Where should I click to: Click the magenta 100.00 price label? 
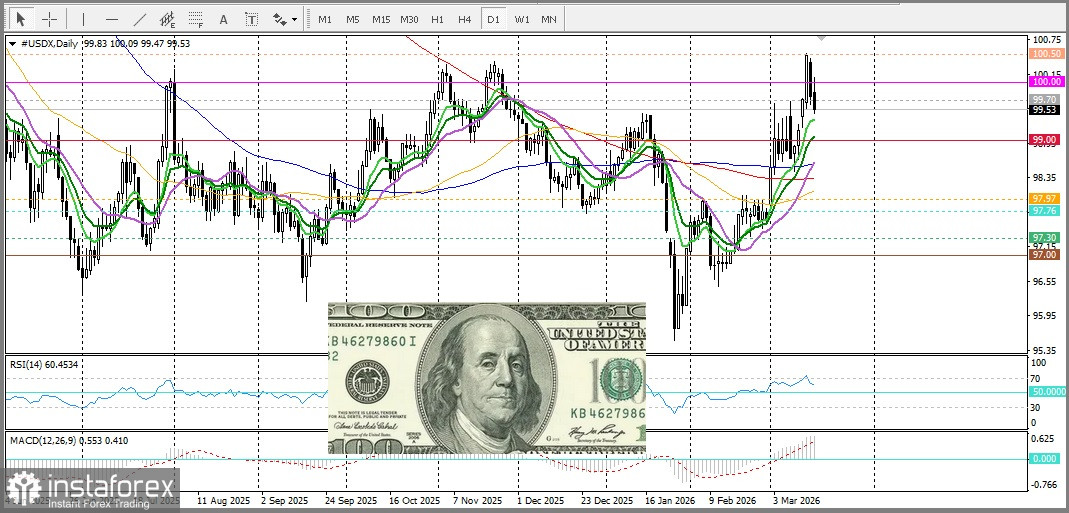pyautogui.click(x=1047, y=81)
